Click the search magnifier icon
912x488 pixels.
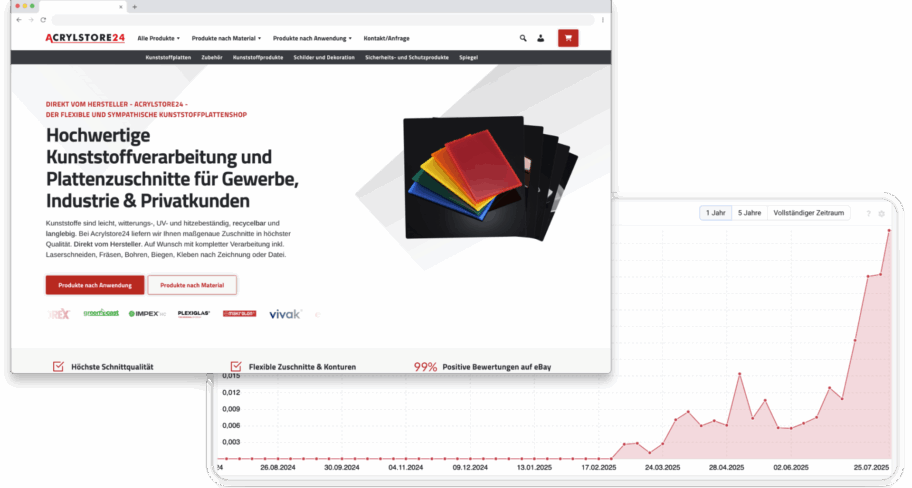coord(523,39)
